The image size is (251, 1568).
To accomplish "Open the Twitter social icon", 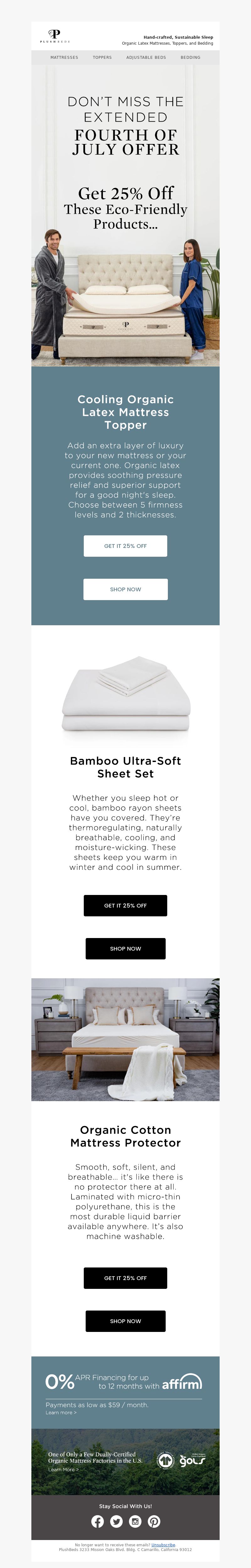I will coord(116,1521).
